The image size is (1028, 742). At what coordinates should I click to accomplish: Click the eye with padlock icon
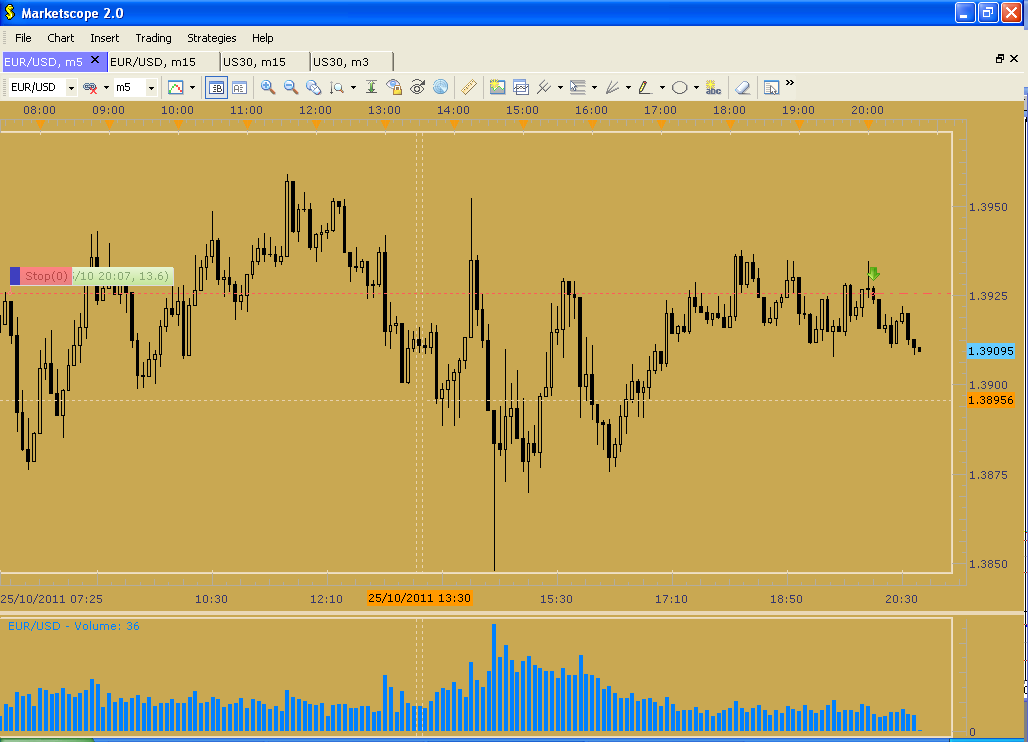[x=394, y=87]
